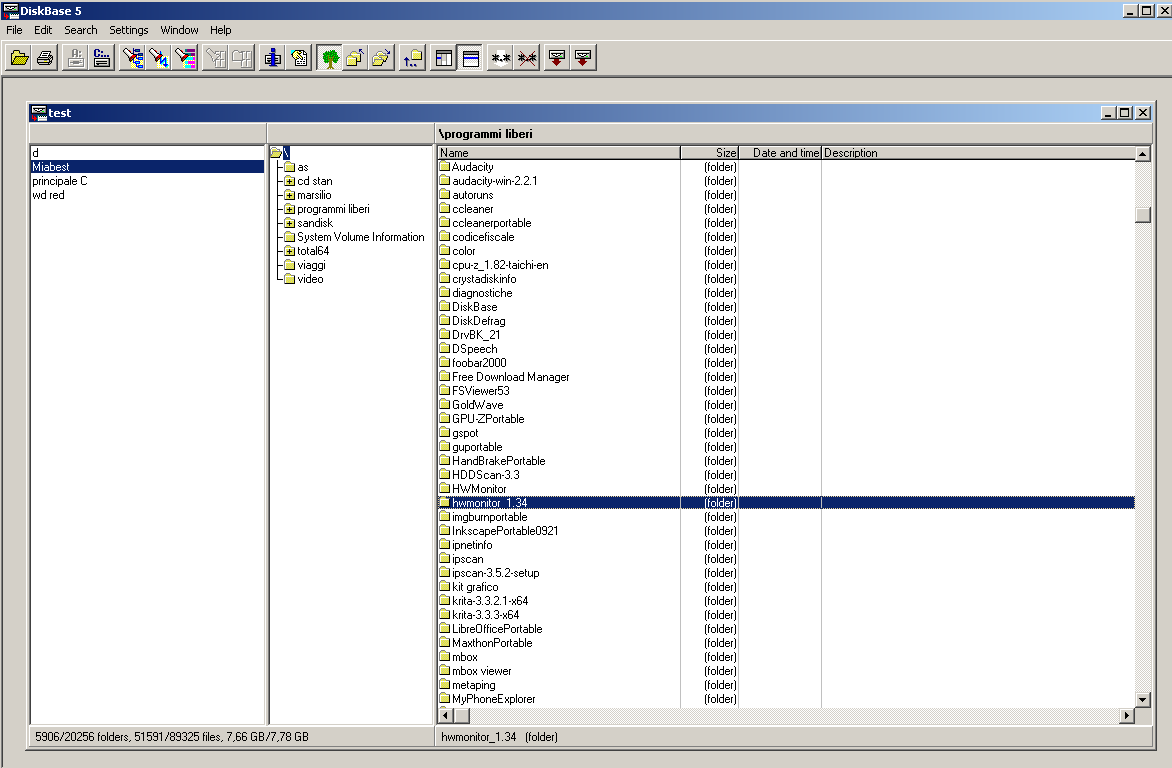Click the open folder toolbar icon
Image resolution: width=1172 pixels, height=768 pixels.
(x=19, y=58)
